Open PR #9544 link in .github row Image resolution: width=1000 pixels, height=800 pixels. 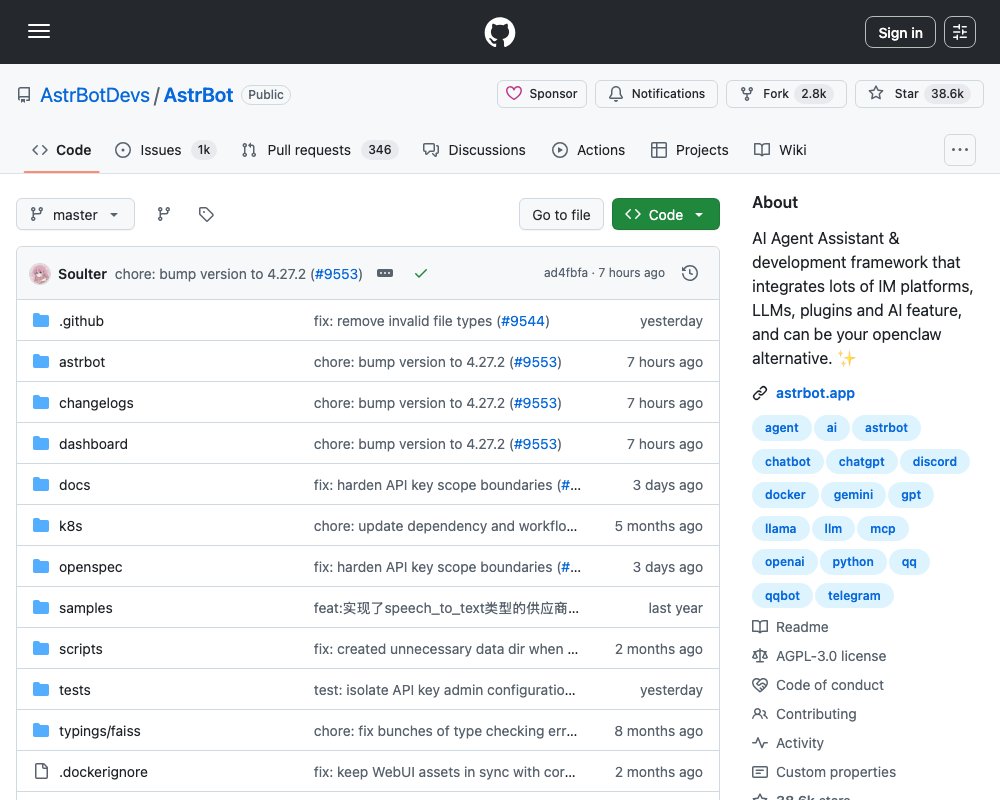click(x=522, y=321)
